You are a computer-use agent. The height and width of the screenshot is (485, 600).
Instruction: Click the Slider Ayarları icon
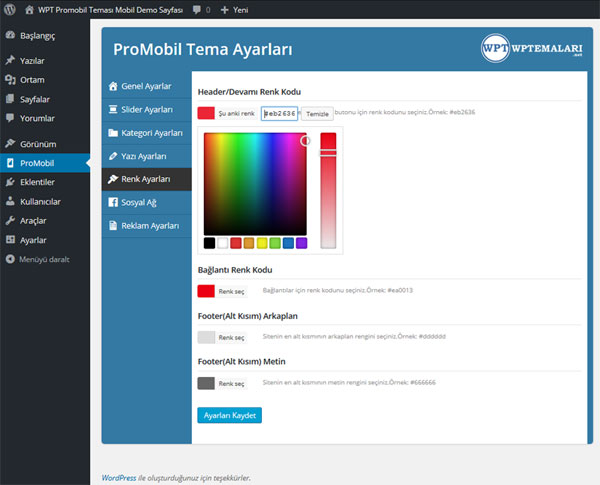[x=113, y=109]
